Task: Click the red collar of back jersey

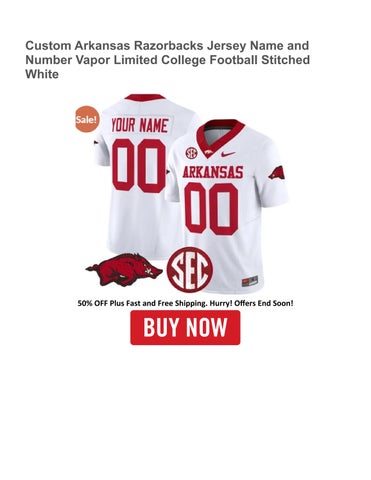Action: (x=145, y=97)
